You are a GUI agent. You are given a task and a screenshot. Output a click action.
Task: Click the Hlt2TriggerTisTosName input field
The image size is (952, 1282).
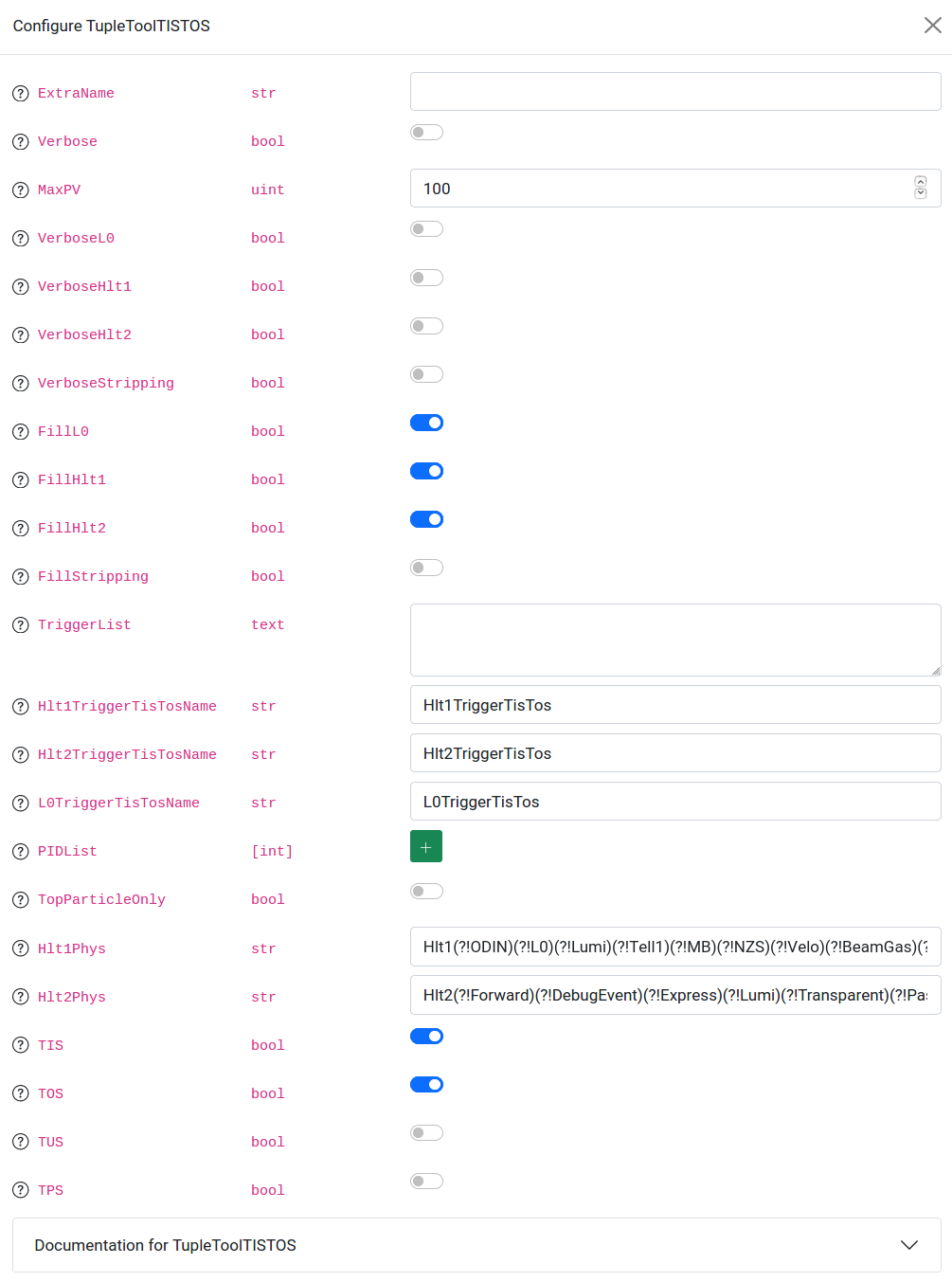675,754
